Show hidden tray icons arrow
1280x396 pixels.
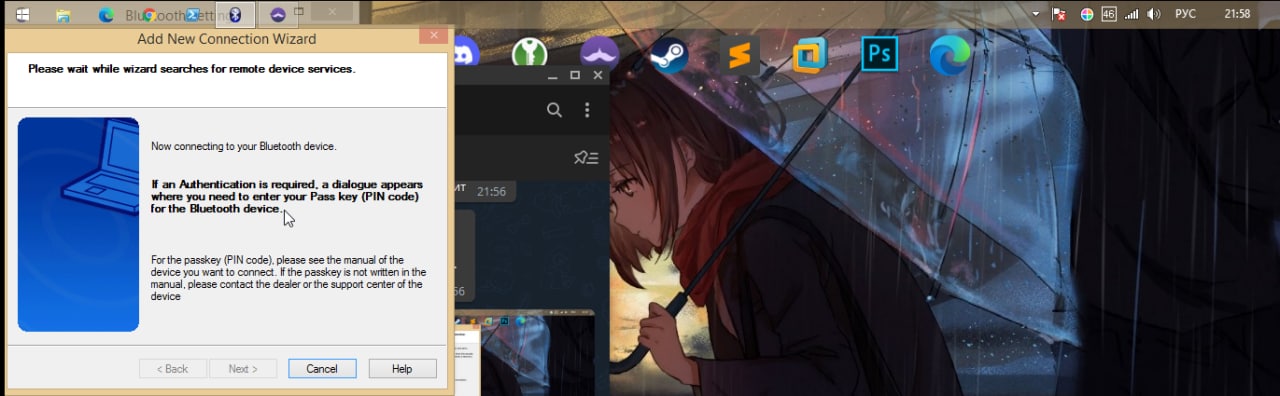click(x=1036, y=14)
